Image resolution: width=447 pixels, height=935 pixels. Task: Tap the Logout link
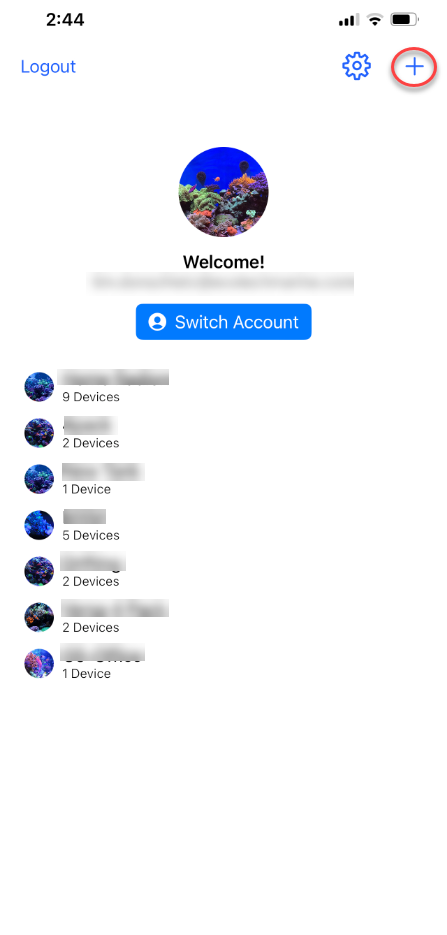pyautogui.click(x=48, y=66)
